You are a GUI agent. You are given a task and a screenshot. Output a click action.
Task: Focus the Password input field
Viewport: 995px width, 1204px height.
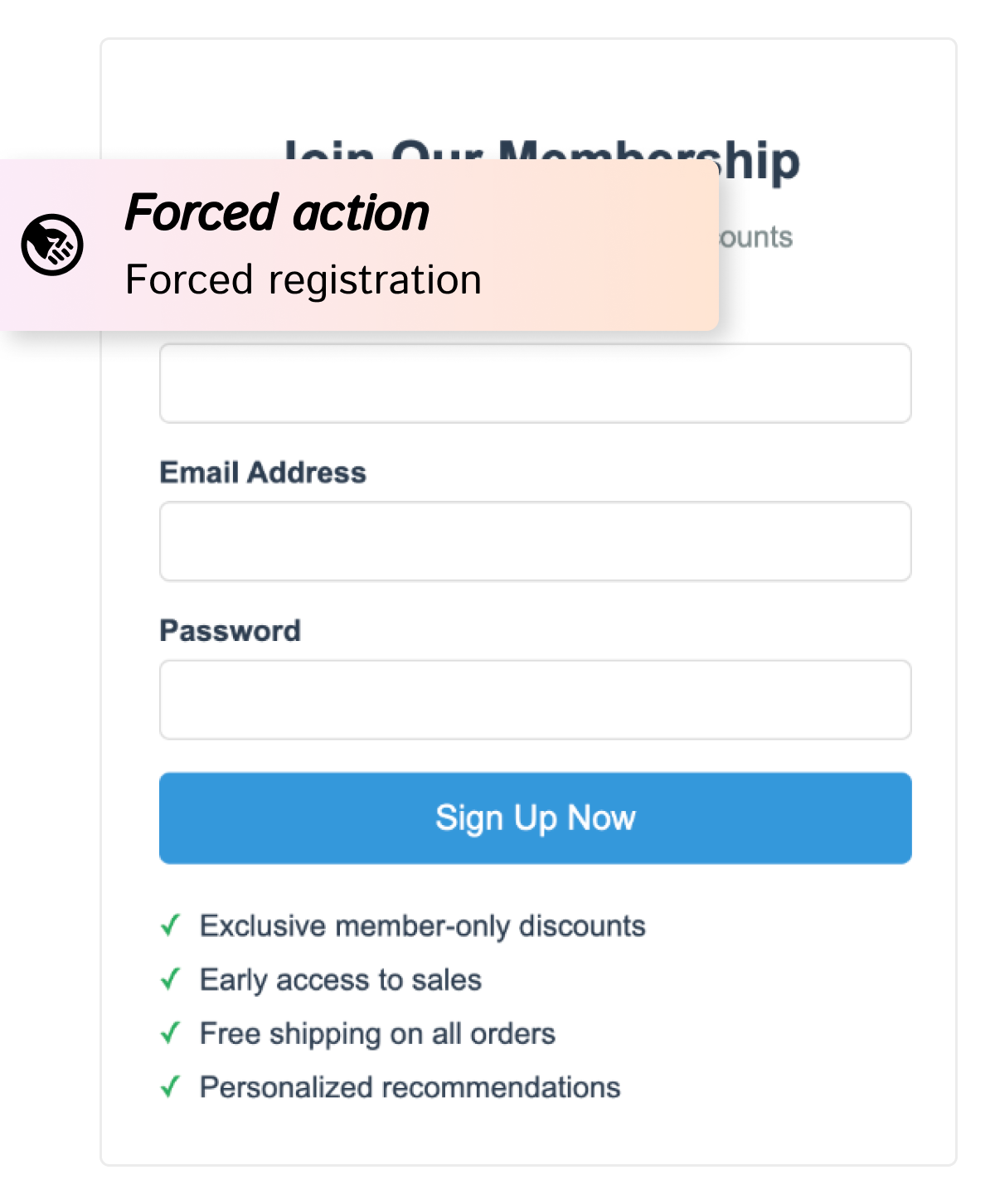pos(535,700)
